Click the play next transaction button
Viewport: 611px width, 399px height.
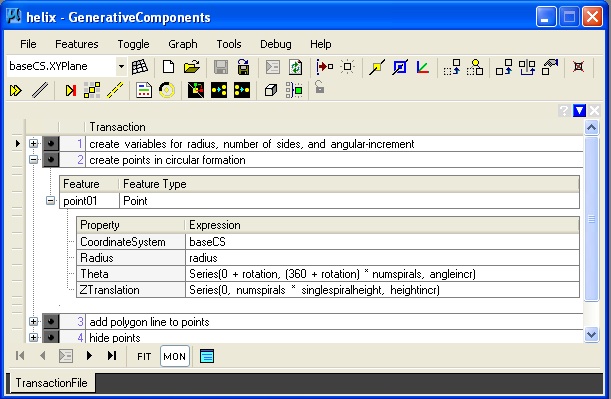(89, 355)
